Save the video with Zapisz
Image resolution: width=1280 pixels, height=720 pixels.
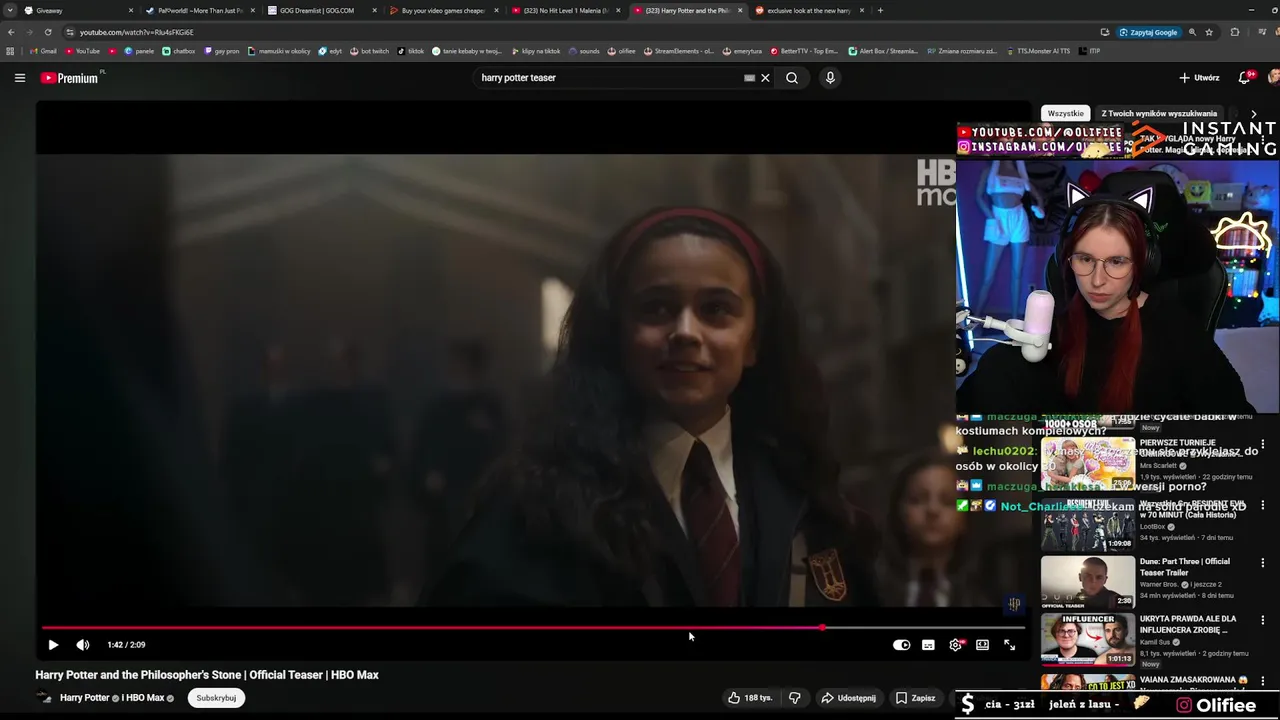pyautogui.click(x=915, y=698)
